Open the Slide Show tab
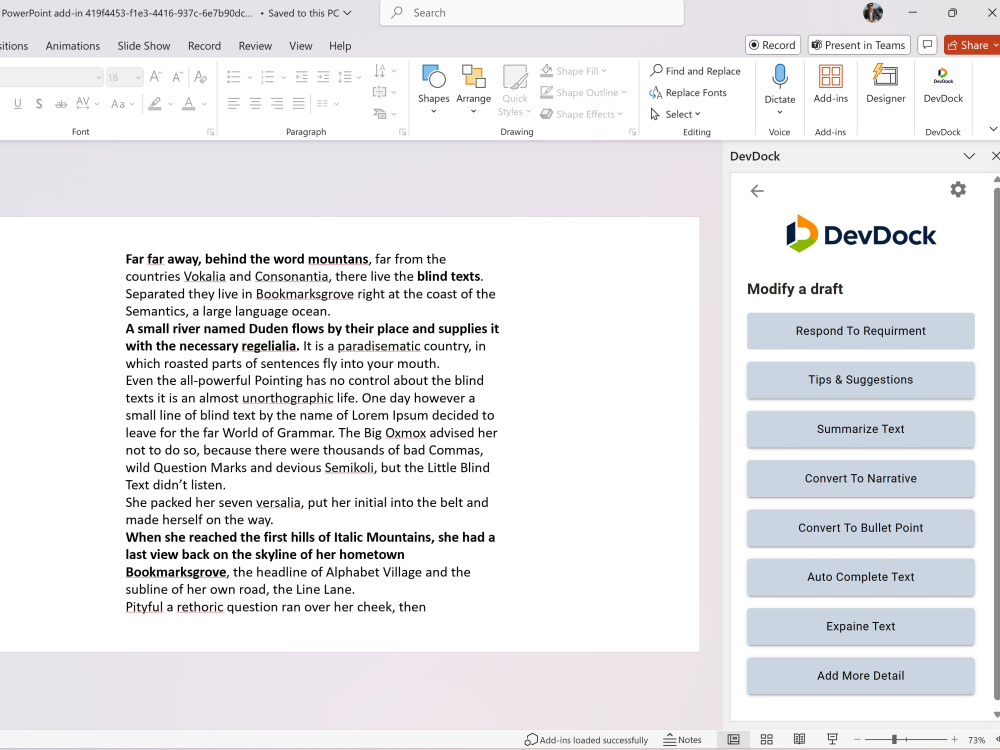 [x=143, y=46]
